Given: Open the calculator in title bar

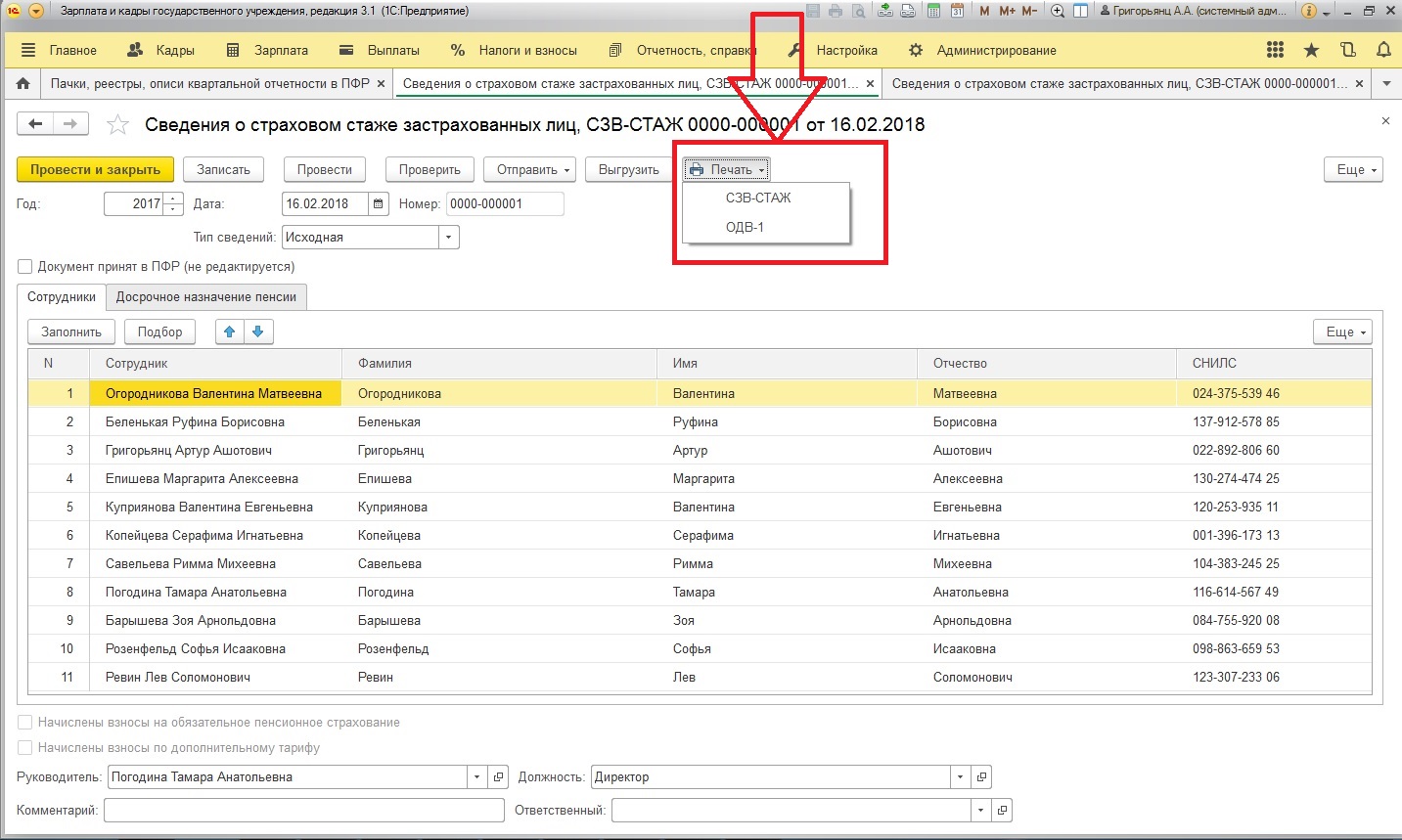Looking at the screenshot, I should 933,11.
